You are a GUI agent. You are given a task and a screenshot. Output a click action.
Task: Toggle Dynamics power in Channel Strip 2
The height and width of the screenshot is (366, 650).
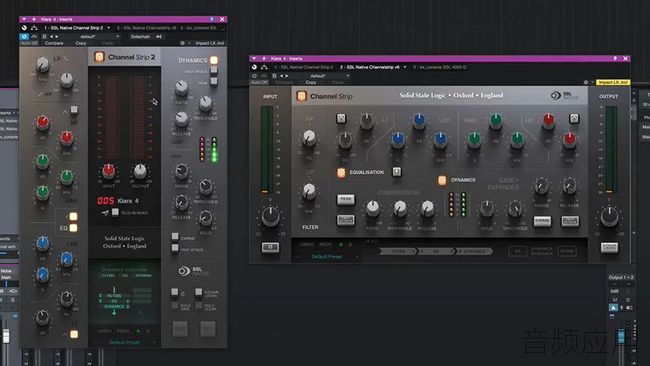(214, 60)
